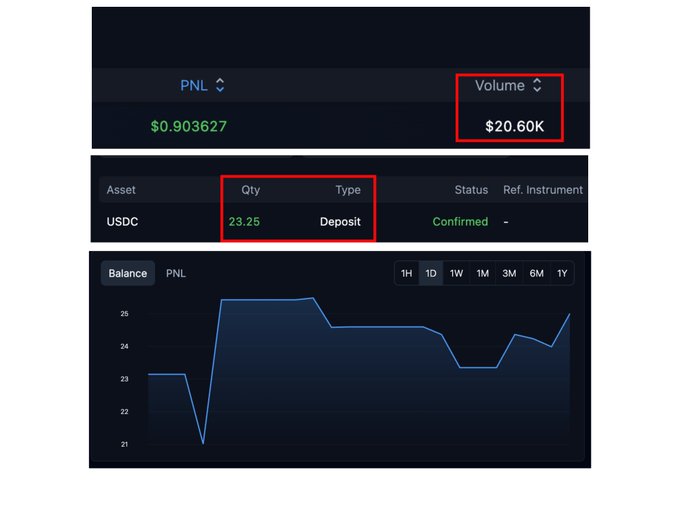
Task: Set chart range to 3M
Action: [509, 273]
